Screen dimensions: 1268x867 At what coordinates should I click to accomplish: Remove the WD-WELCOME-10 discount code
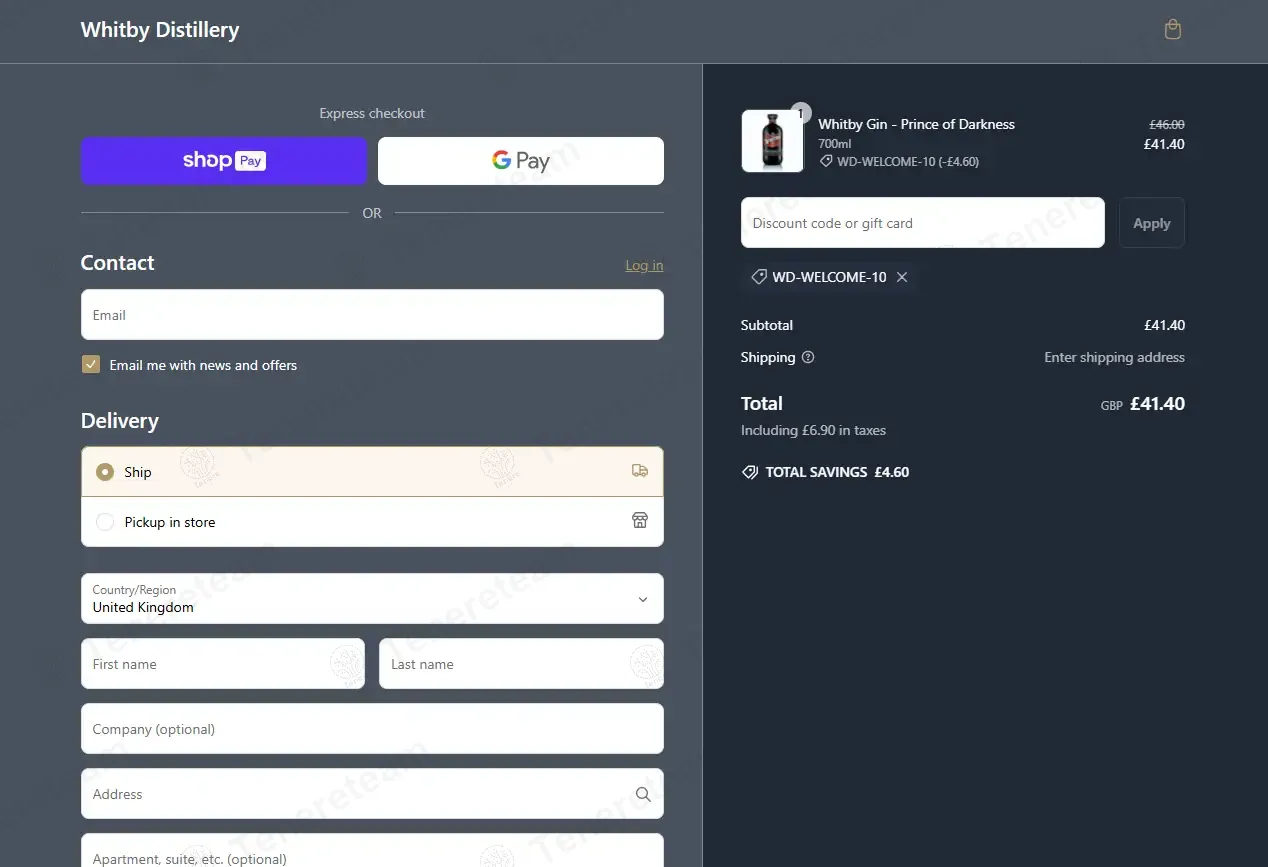pos(902,277)
